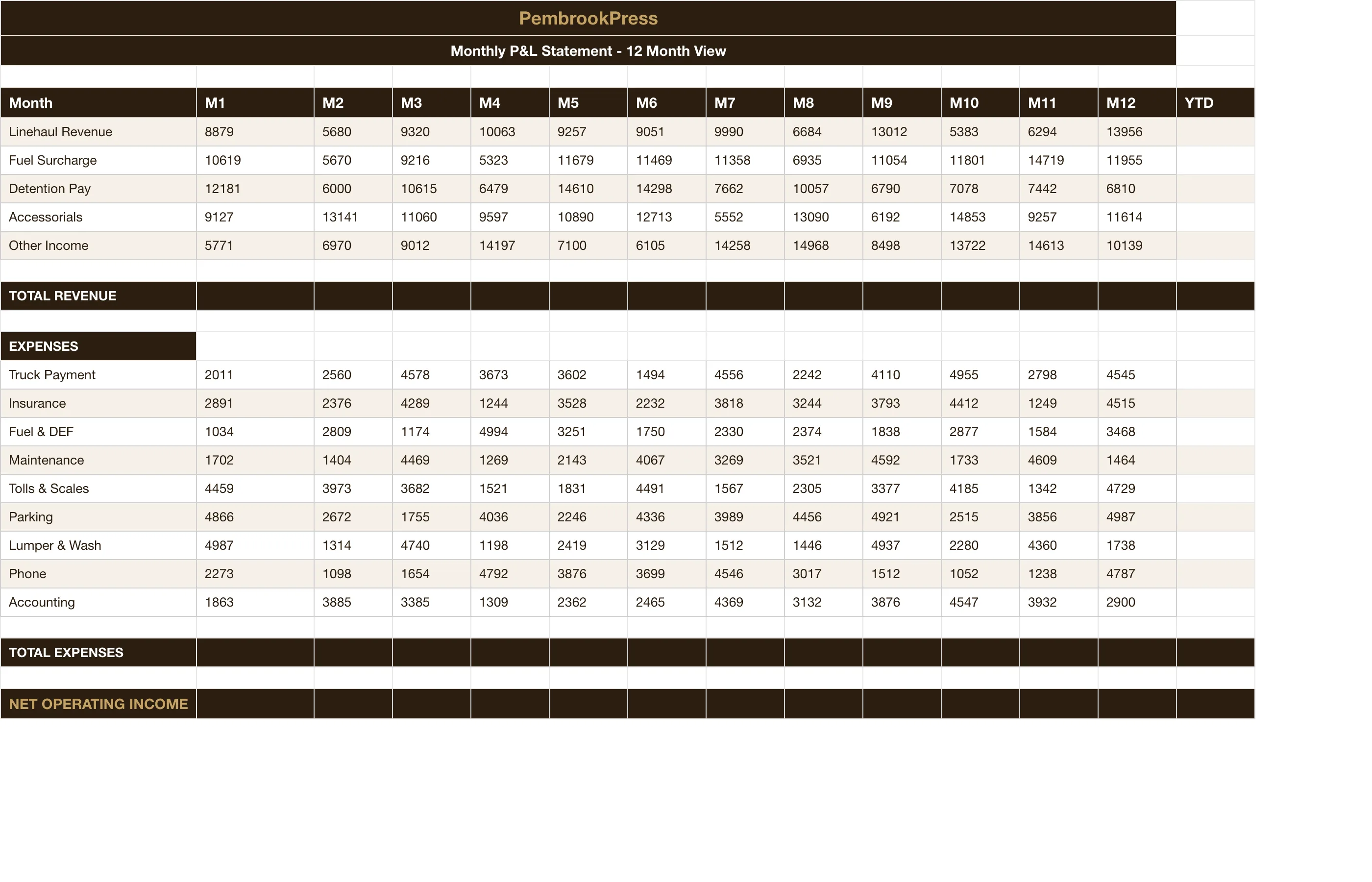
Task: Click Fuel & DEF M6 value 1750
Action: (666, 431)
